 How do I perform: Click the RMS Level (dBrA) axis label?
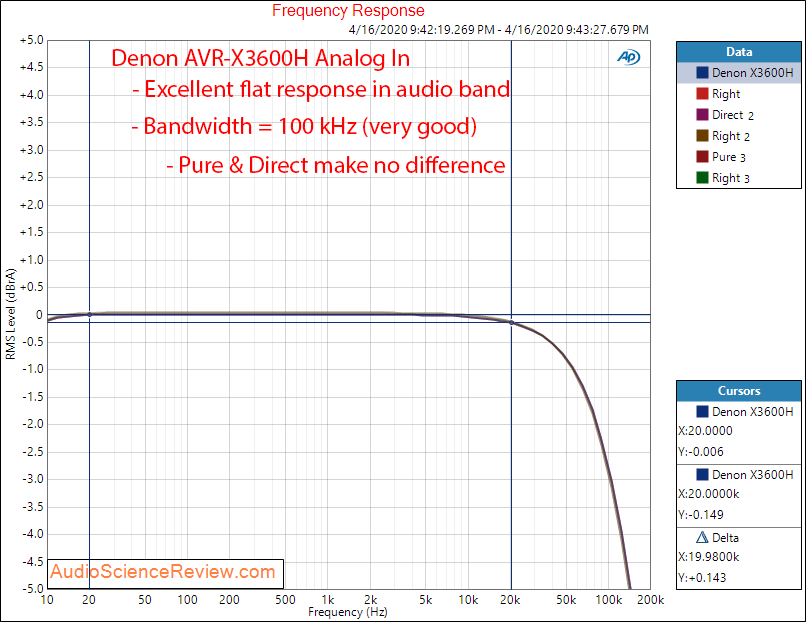[x=11, y=314]
